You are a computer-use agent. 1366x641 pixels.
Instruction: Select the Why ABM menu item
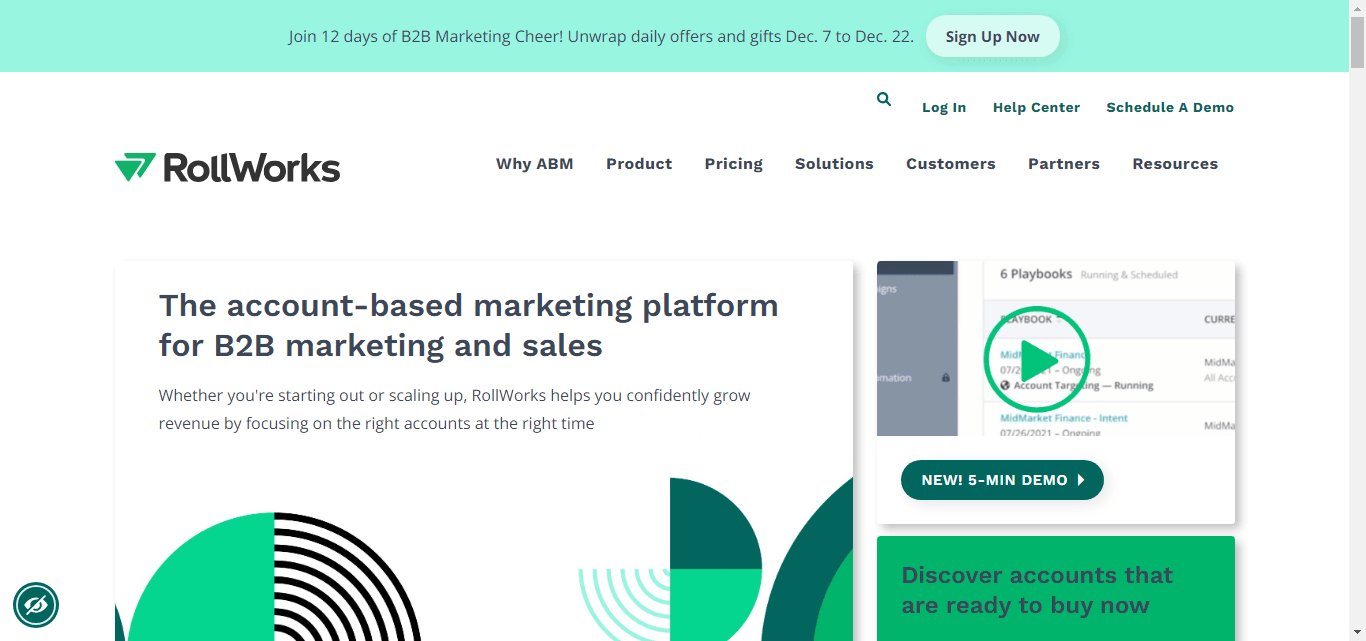coord(535,163)
